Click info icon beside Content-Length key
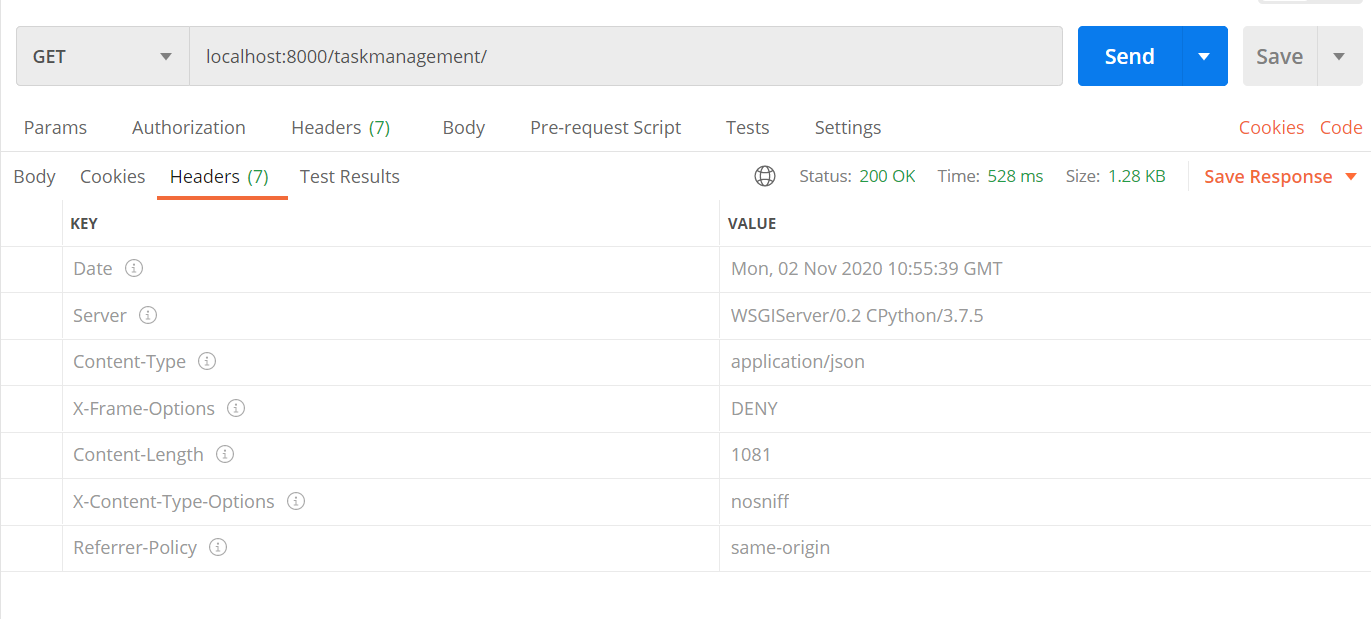1371x619 pixels. 225,454
